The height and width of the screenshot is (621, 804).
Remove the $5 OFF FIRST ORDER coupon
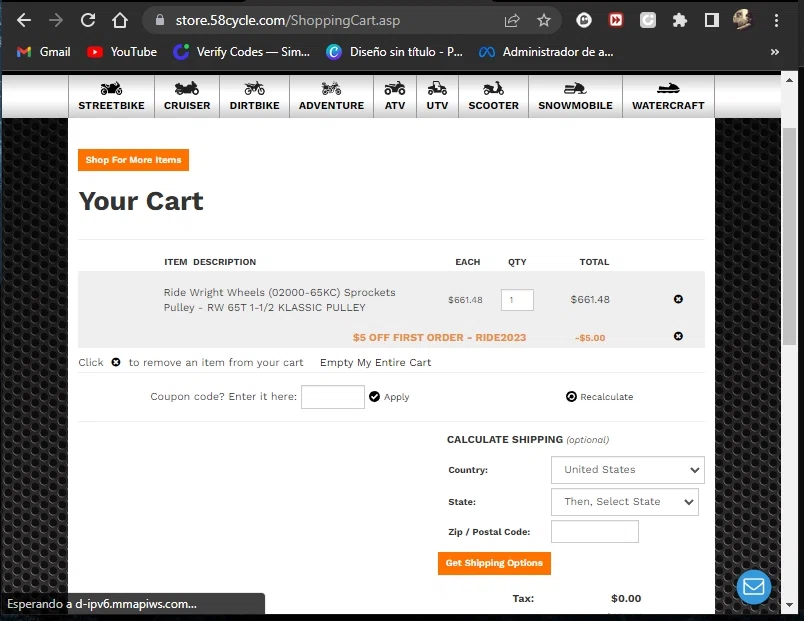[x=678, y=336]
